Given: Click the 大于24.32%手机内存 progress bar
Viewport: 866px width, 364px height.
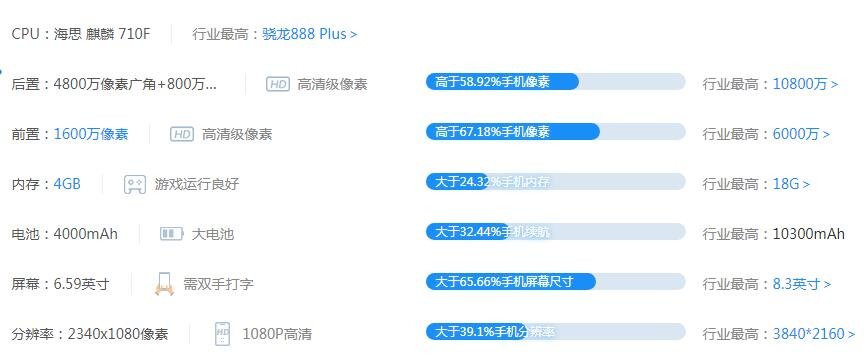Looking at the screenshot, I should coord(555,182).
